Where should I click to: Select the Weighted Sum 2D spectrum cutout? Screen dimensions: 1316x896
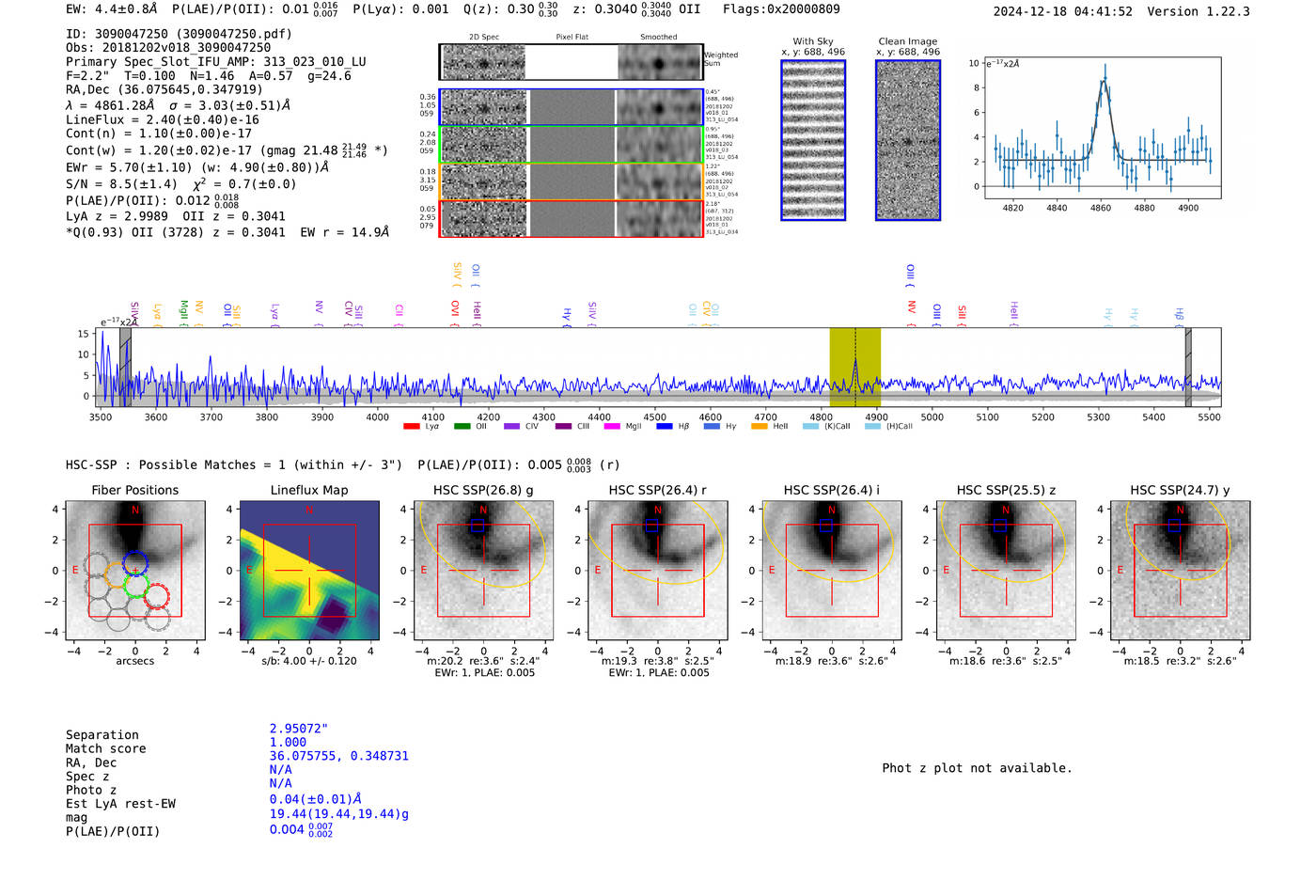point(571,62)
